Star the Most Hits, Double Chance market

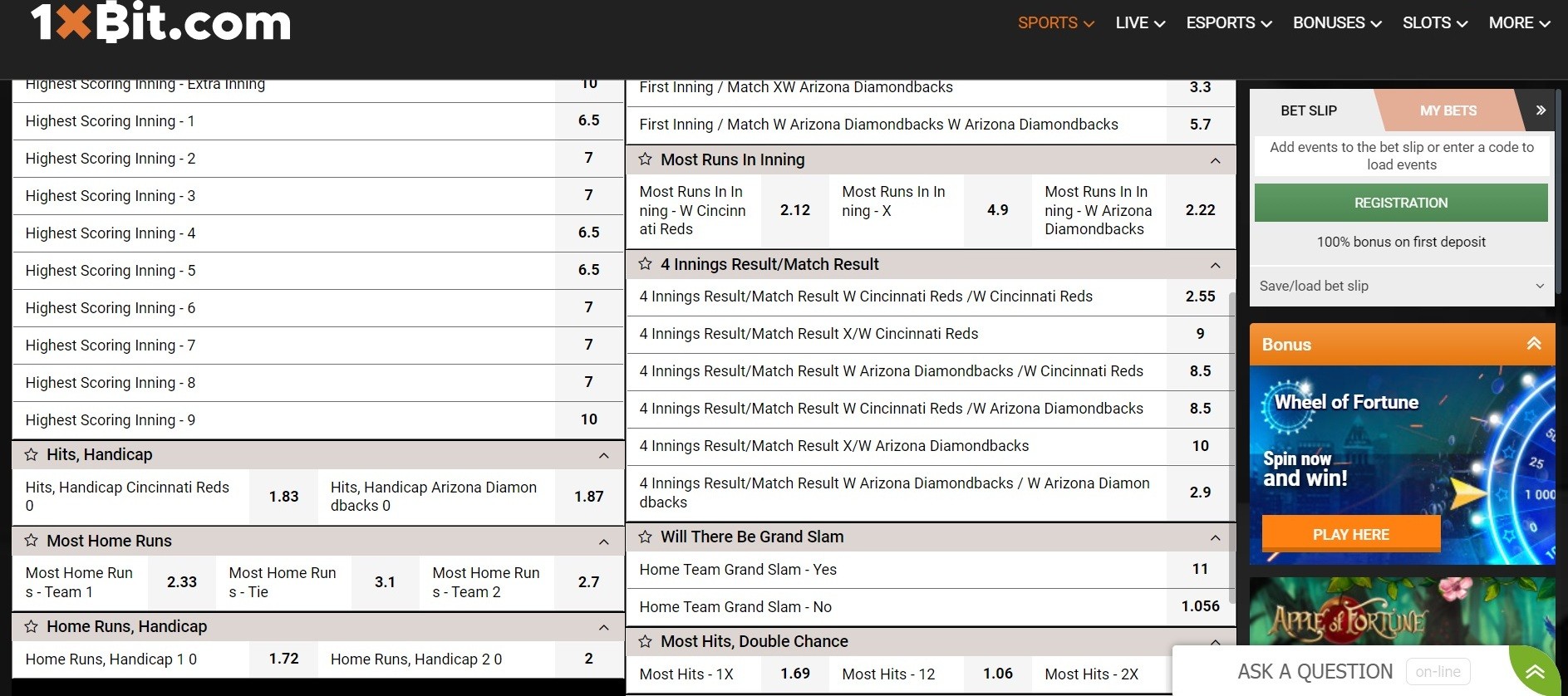click(645, 641)
